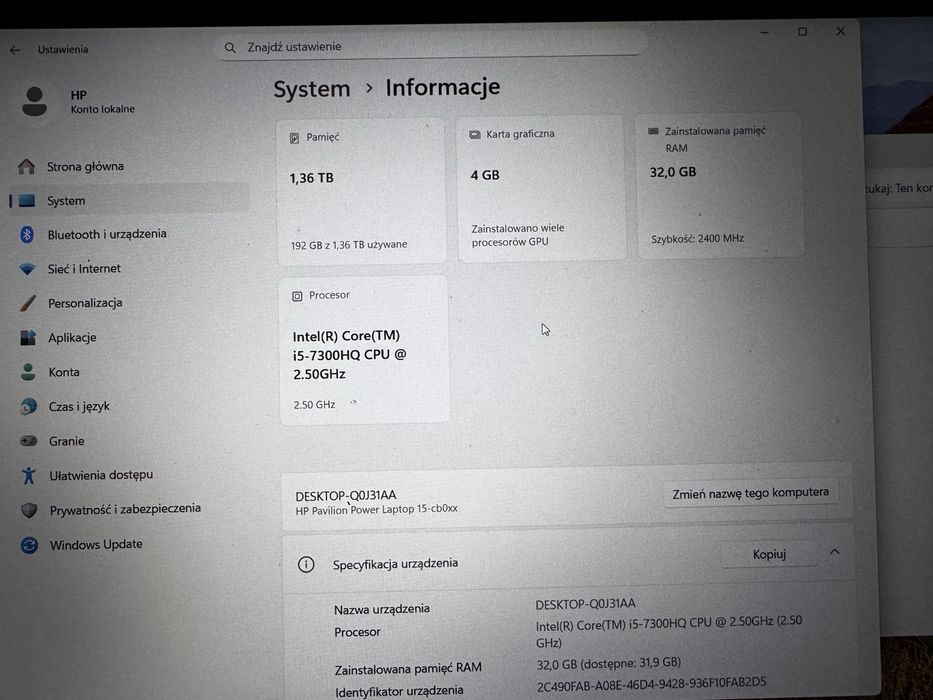Open the Karta graficzna 4 GB card
The height and width of the screenshot is (700, 933).
(x=541, y=188)
